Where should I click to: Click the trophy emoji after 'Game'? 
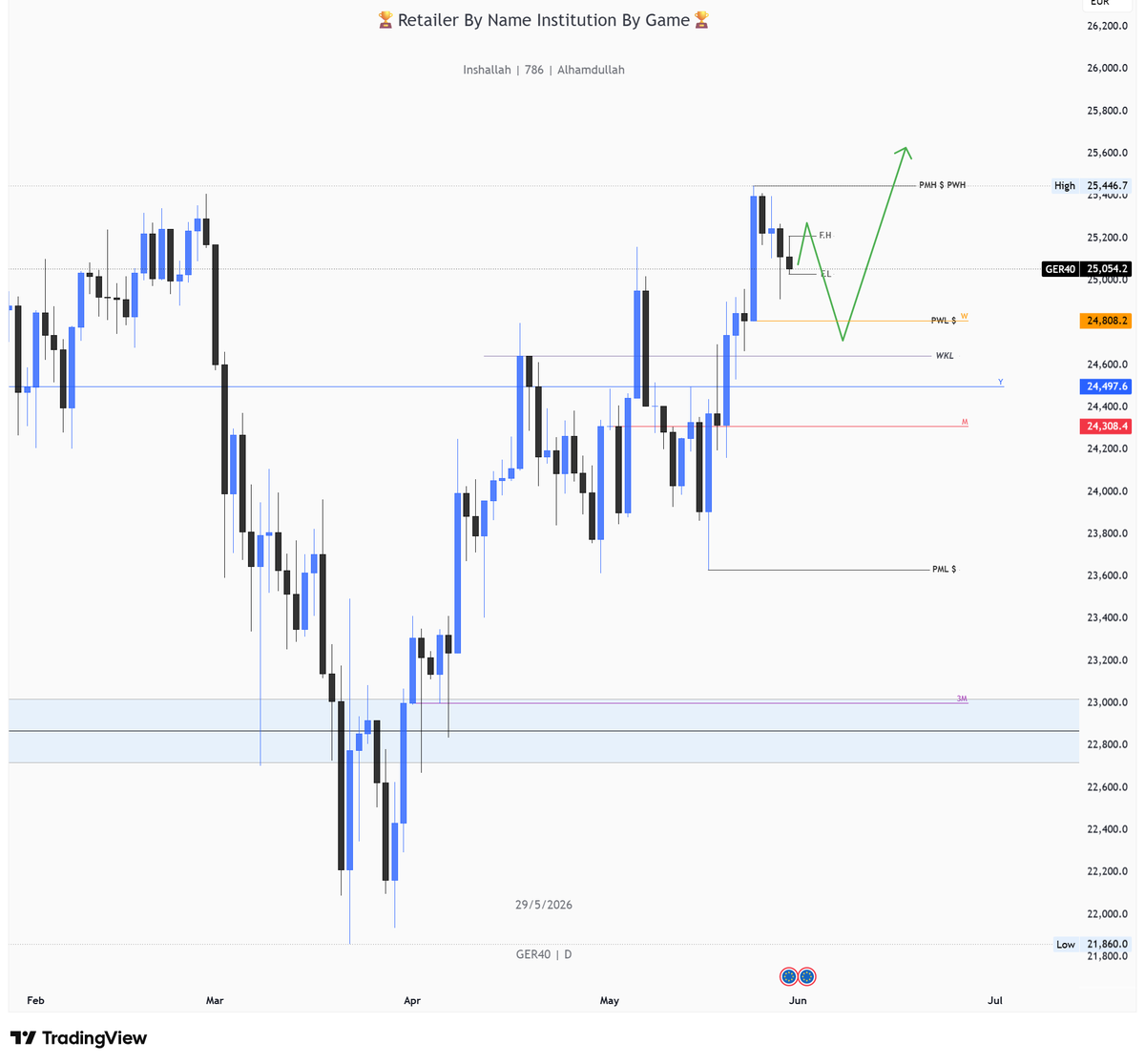pos(701,20)
